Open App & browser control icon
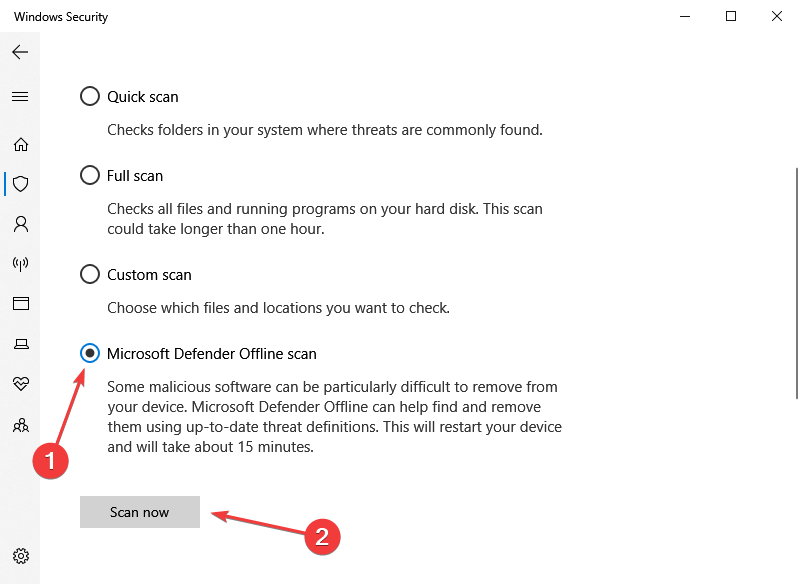The height and width of the screenshot is (584, 800). [x=20, y=303]
